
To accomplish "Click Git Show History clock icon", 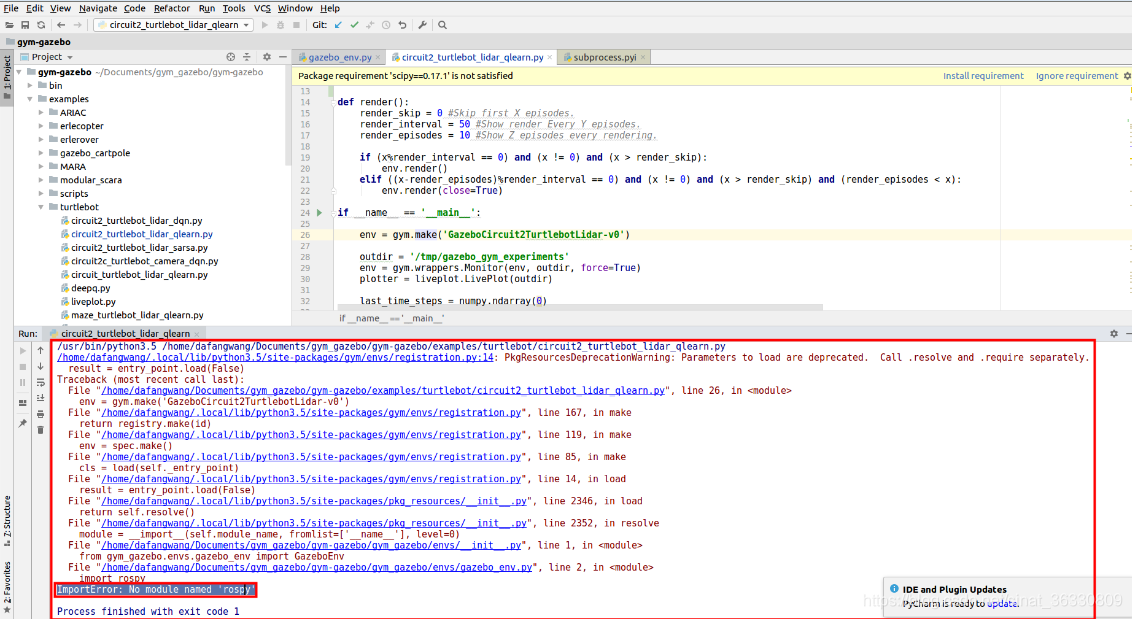I will 386,25.
